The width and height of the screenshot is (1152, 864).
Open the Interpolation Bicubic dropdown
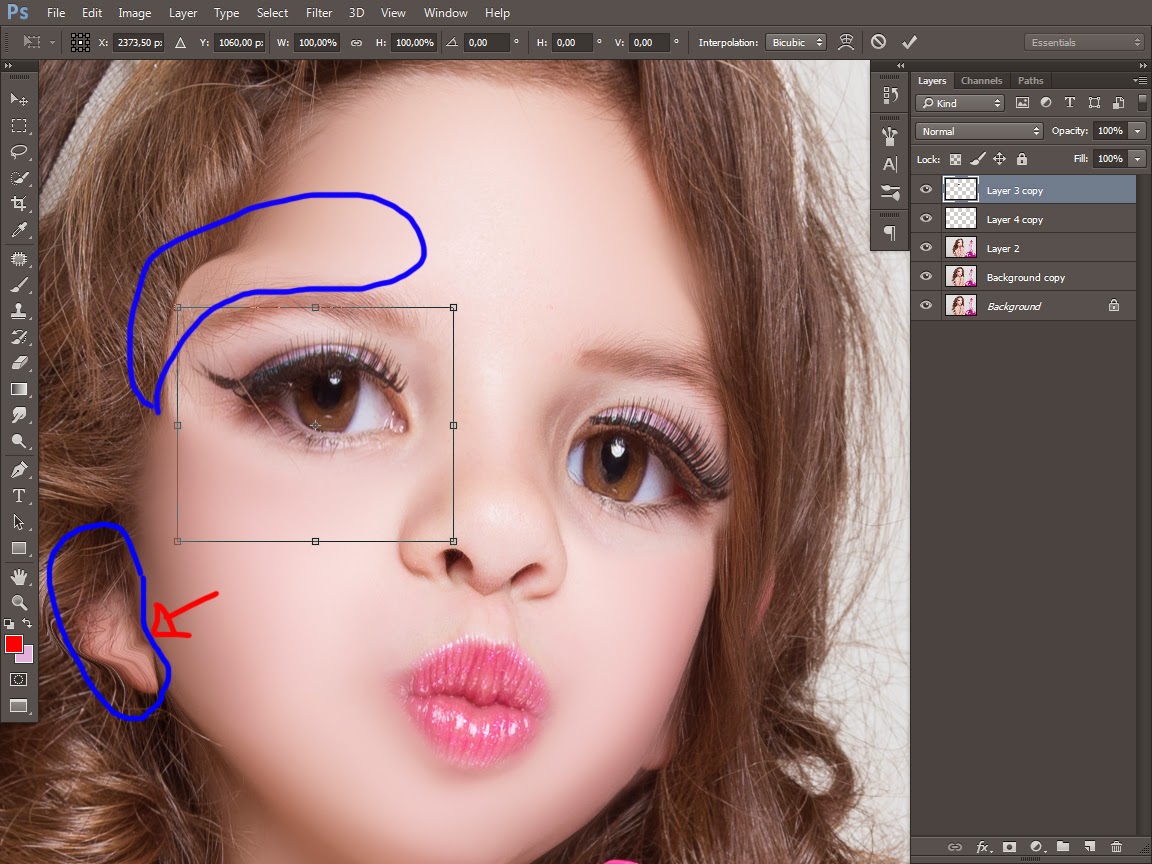[796, 43]
